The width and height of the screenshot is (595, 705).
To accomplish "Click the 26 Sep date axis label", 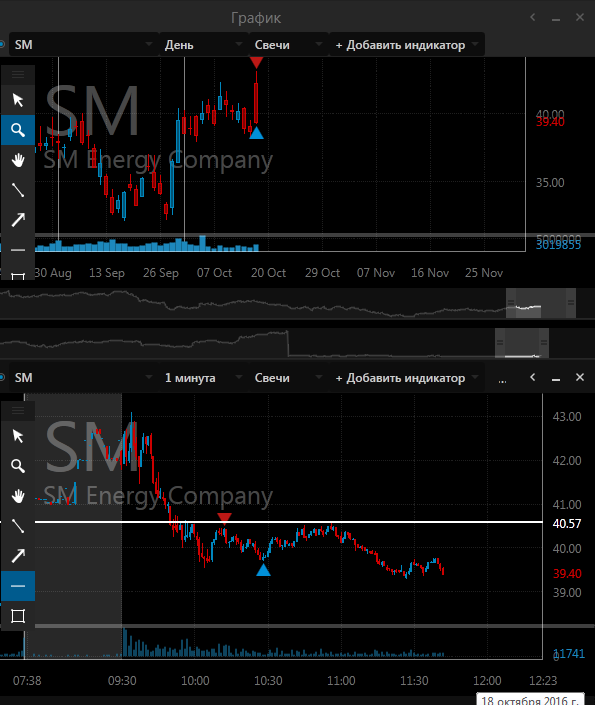I will [x=161, y=273].
